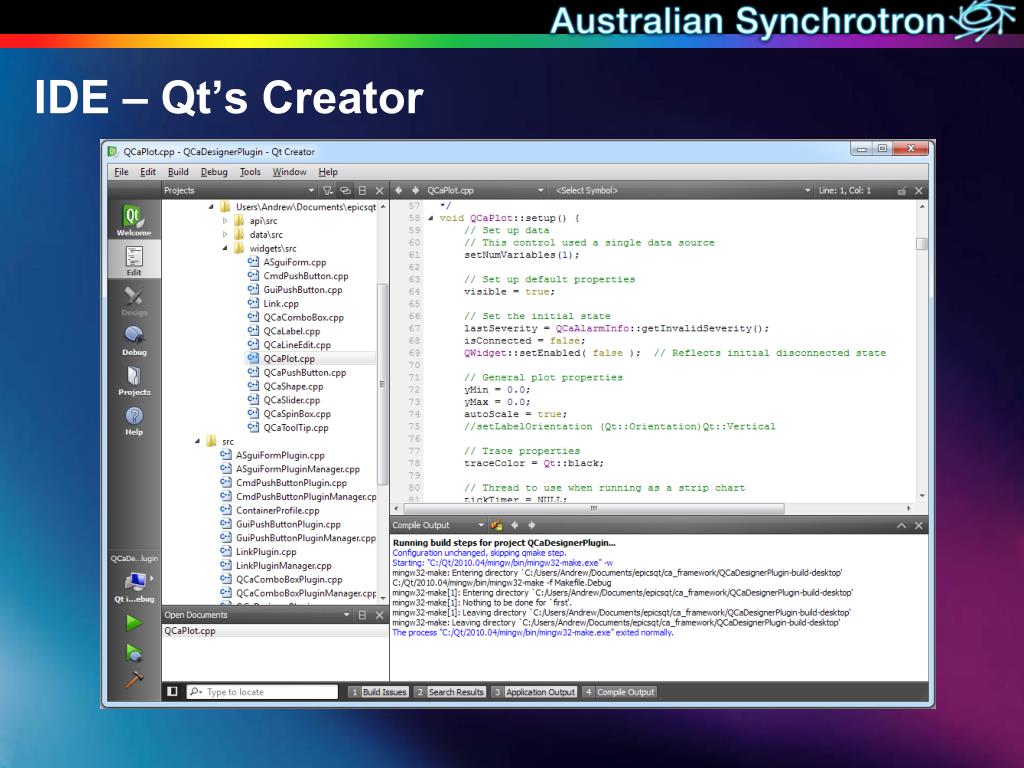The height and width of the screenshot is (768, 1024).
Task: Click the Qt Creator title bar icon
Action: 113,152
